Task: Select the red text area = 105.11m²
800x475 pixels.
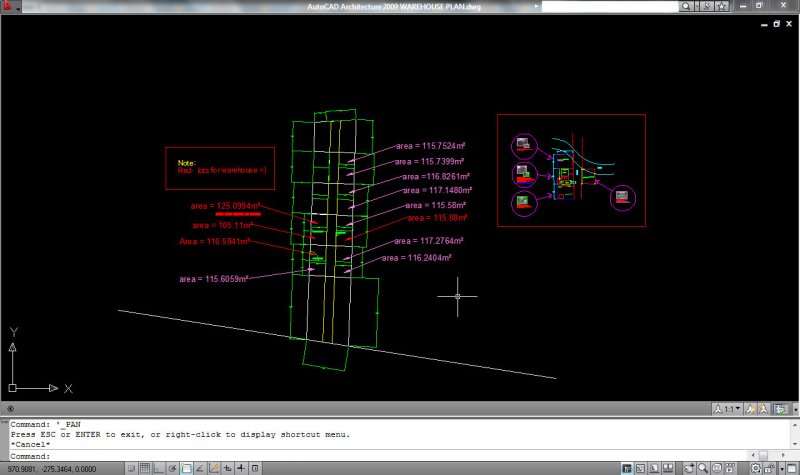Action: 223,225
